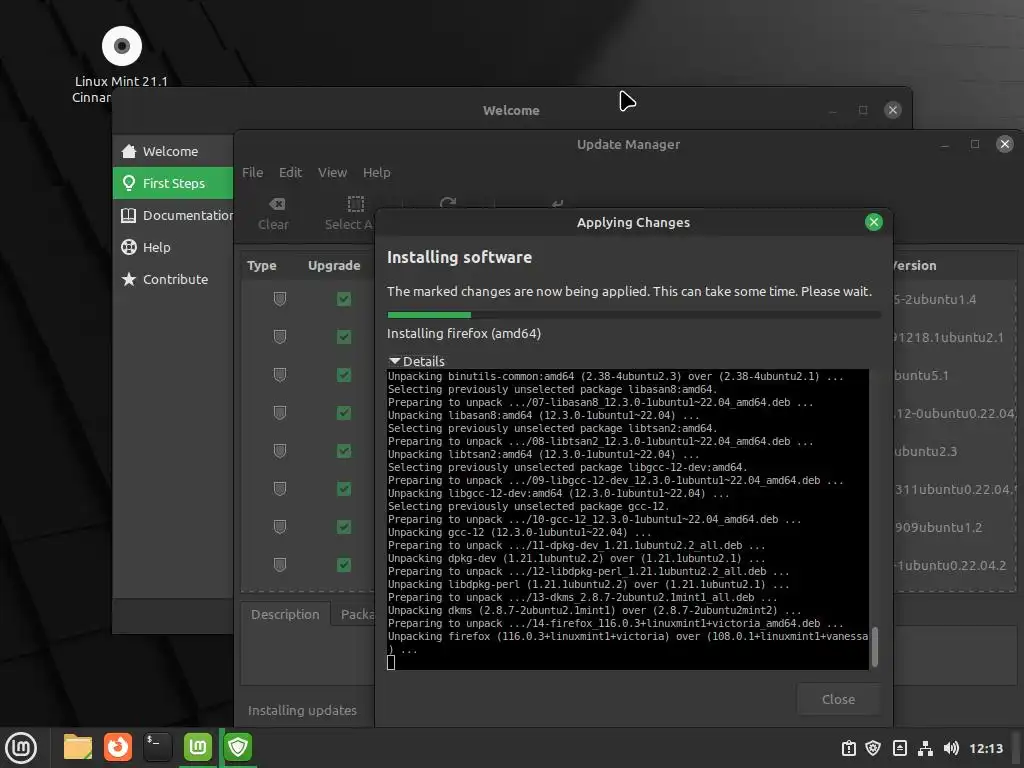
Task: Open the File menu
Action: point(253,172)
